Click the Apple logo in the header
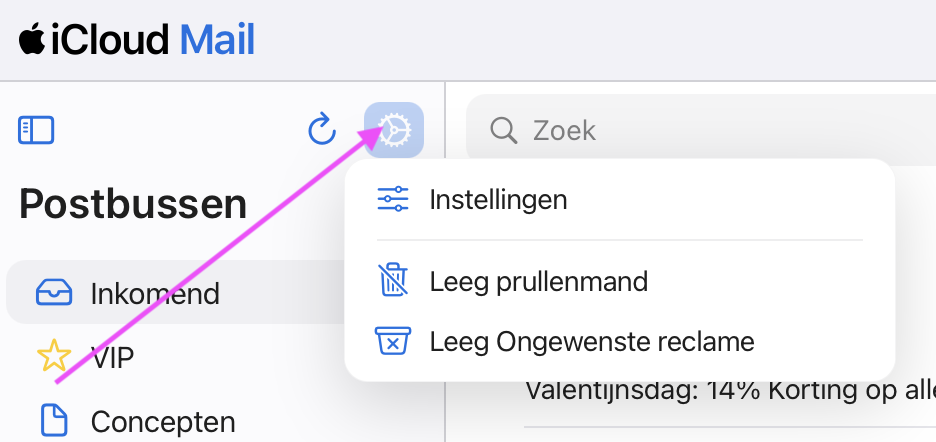This screenshot has height=442, width=936. pos(32,41)
